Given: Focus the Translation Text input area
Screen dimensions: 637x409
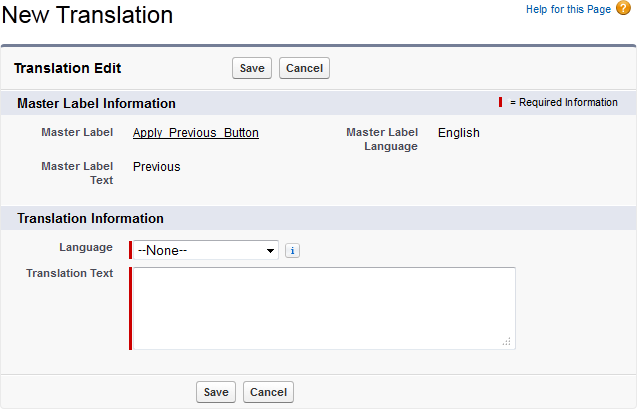Looking at the screenshot, I should pos(324,308).
